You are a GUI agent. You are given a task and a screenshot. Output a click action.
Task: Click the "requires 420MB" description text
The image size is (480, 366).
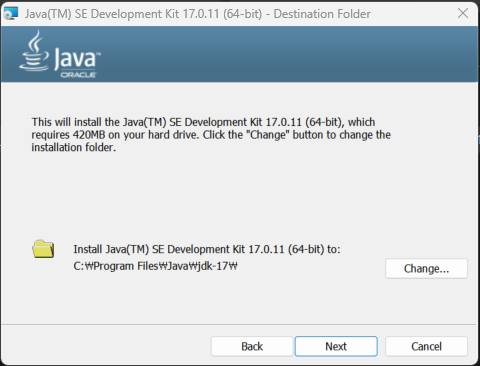tap(211, 135)
